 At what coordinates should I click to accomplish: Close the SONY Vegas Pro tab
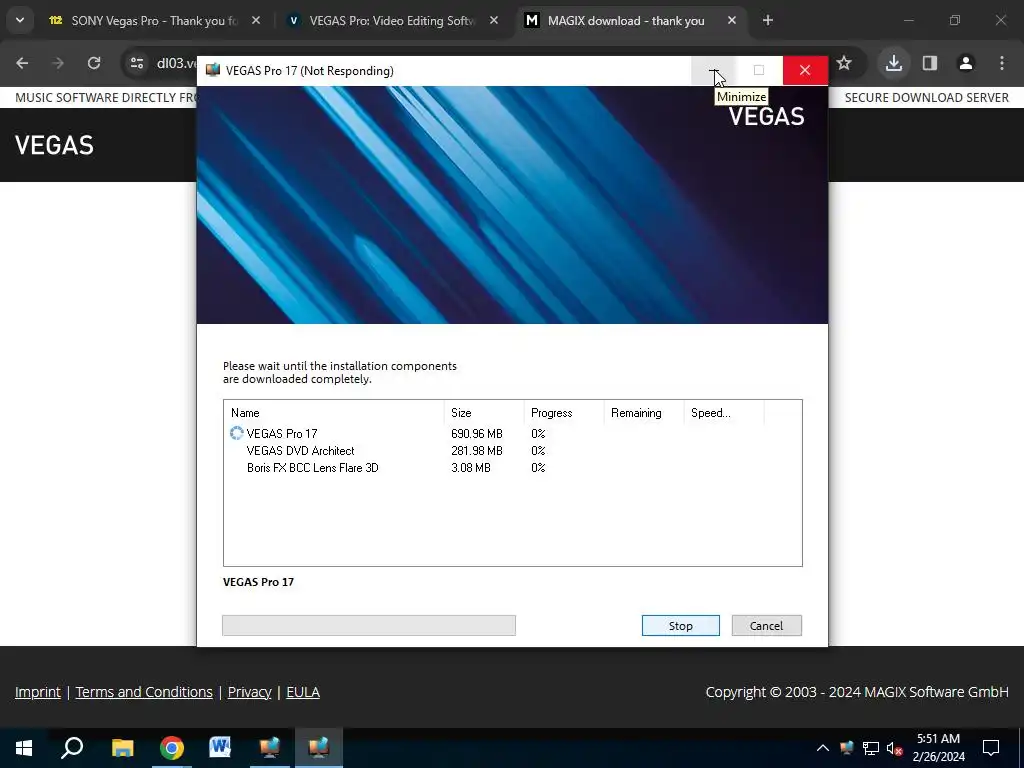256,21
